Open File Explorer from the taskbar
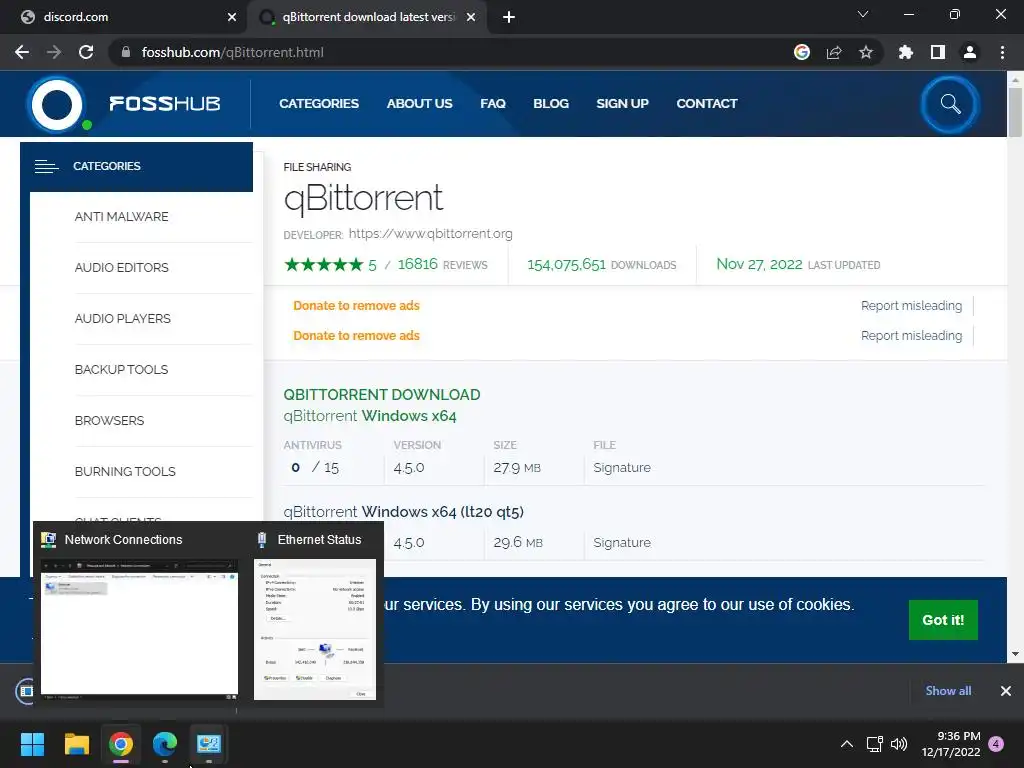Image resolution: width=1024 pixels, height=768 pixels. [x=76, y=744]
